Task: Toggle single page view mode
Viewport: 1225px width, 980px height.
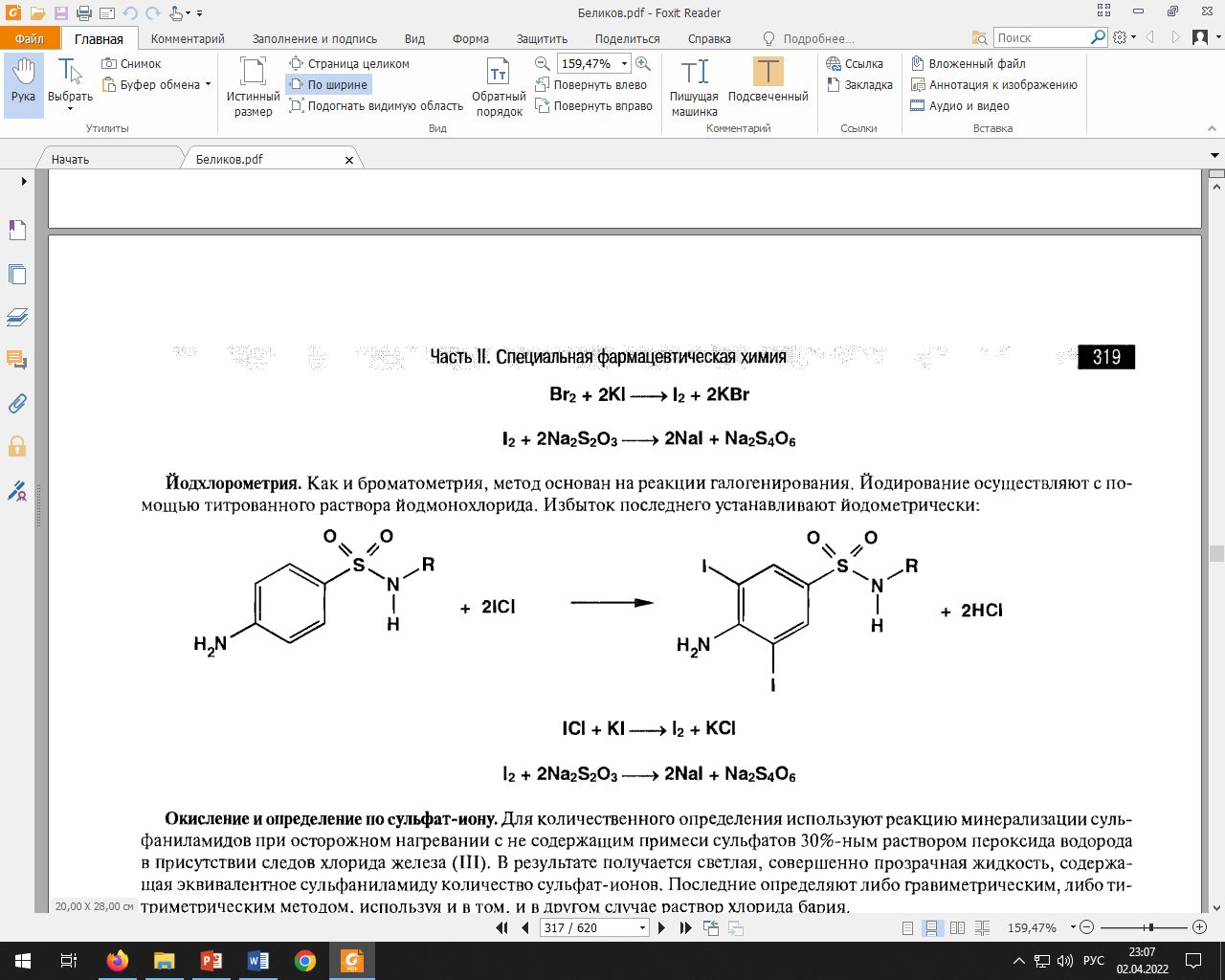Action: pyautogui.click(x=907, y=927)
